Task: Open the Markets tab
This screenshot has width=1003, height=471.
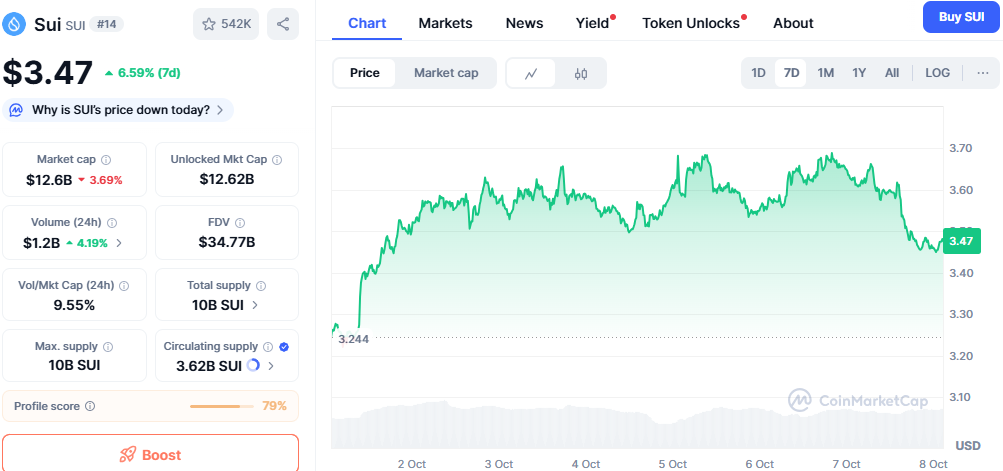Action: 445,23
